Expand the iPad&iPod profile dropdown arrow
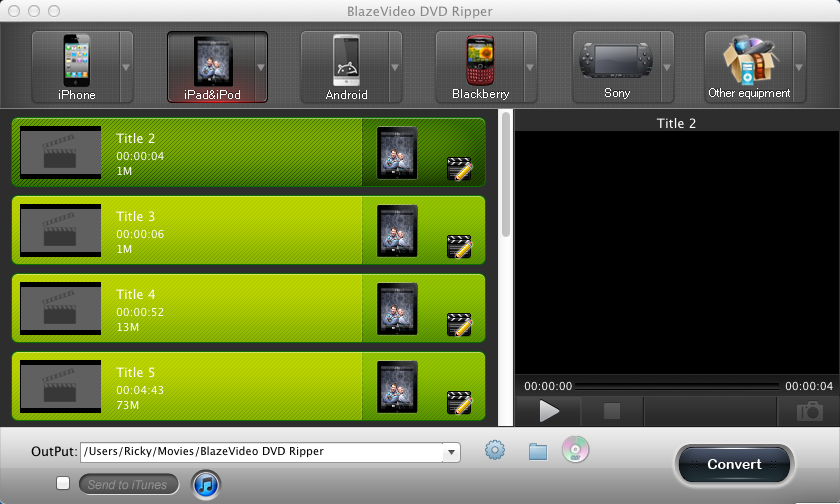This screenshot has width=840, height=504. tap(261, 67)
